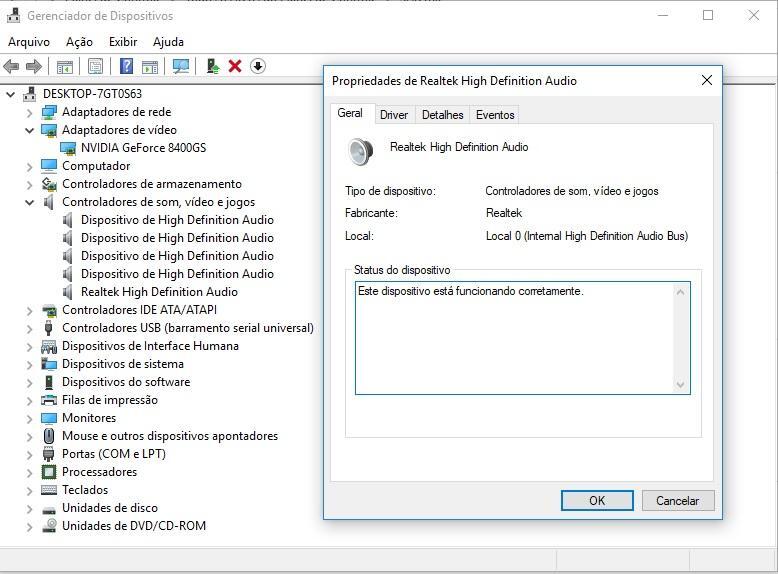Image resolution: width=778 pixels, height=574 pixels.
Task: Click the Unidades de DVD/CD-ROM disc icon
Action: 49,526
